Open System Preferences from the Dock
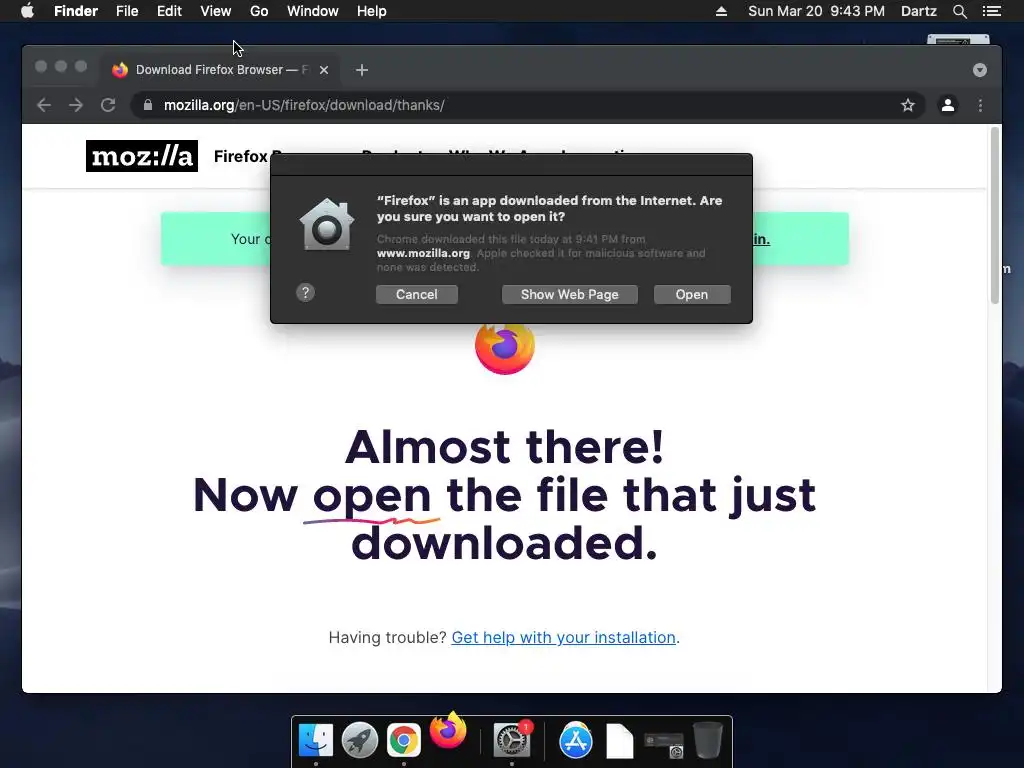Image resolution: width=1024 pixels, height=768 pixels. pos(512,739)
